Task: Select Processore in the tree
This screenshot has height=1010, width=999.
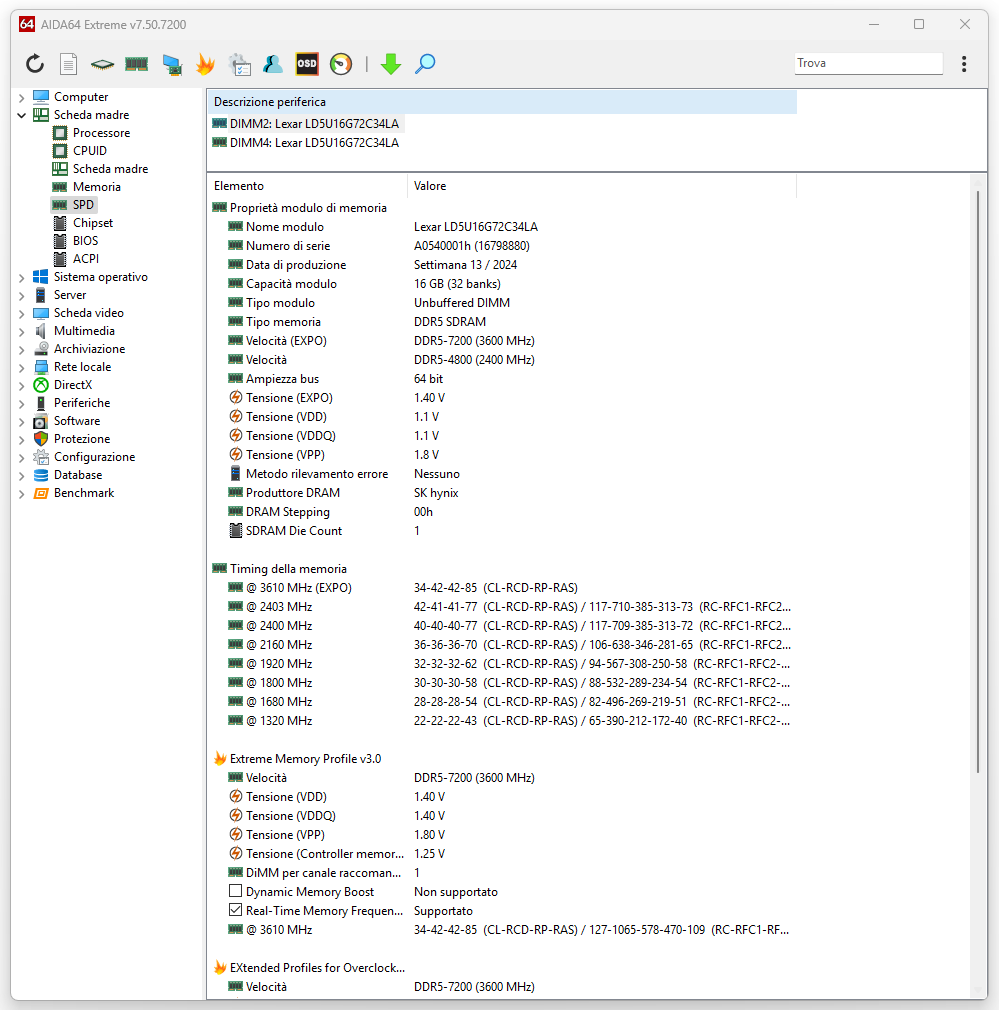Action: [x=101, y=133]
